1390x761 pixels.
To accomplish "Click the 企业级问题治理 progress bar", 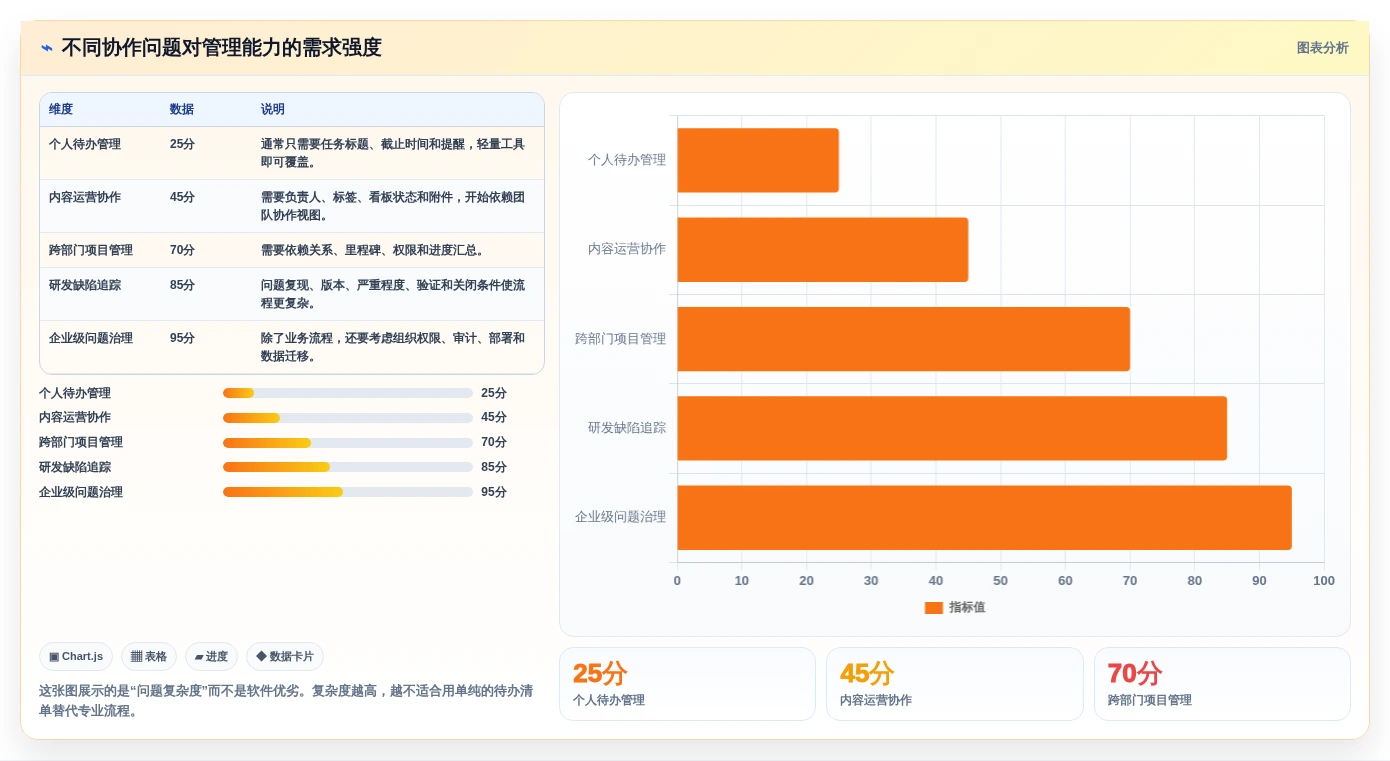I will (x=348, y=492).
